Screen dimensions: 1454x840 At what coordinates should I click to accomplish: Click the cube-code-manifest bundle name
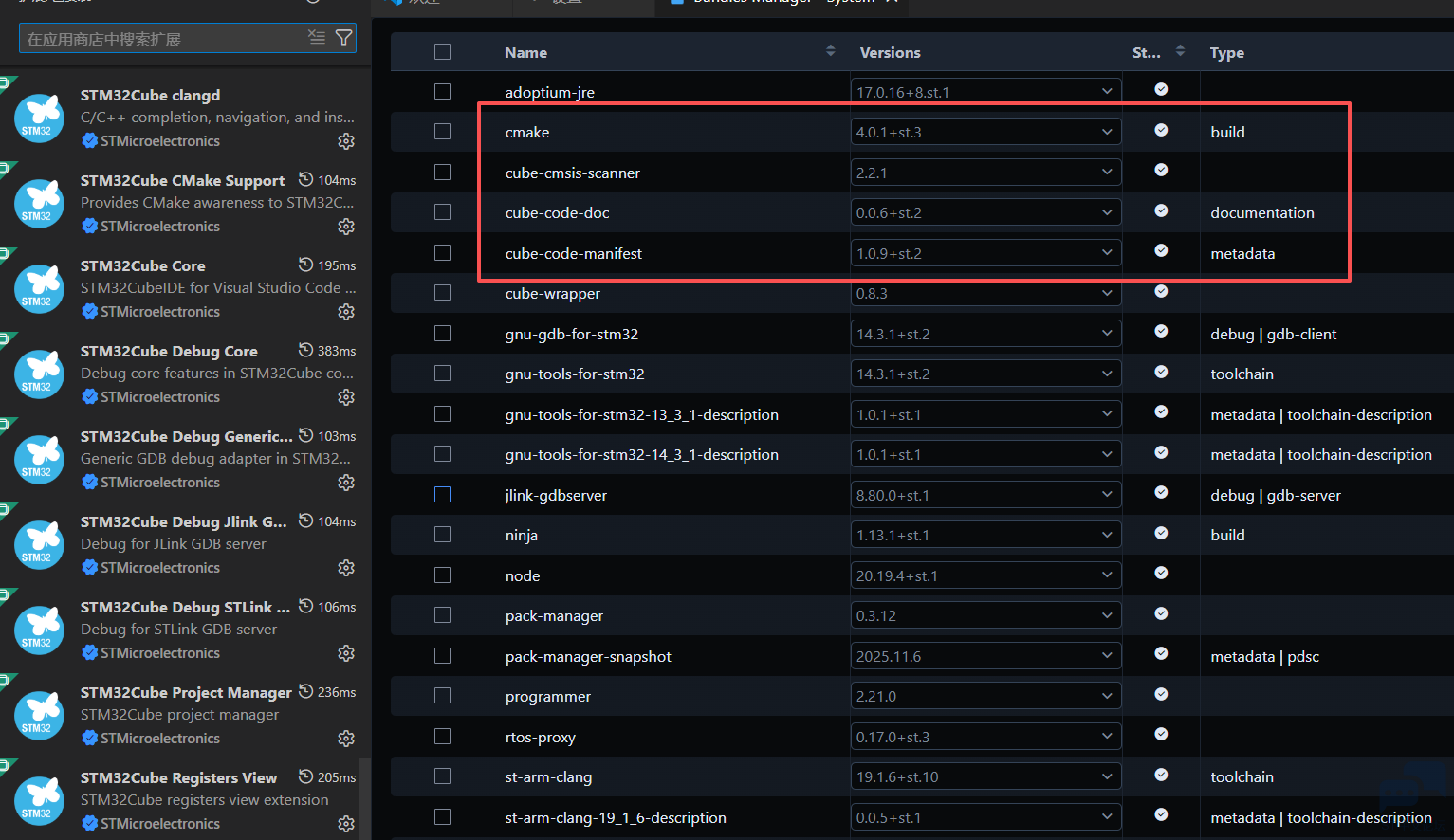tap(573, 253)
